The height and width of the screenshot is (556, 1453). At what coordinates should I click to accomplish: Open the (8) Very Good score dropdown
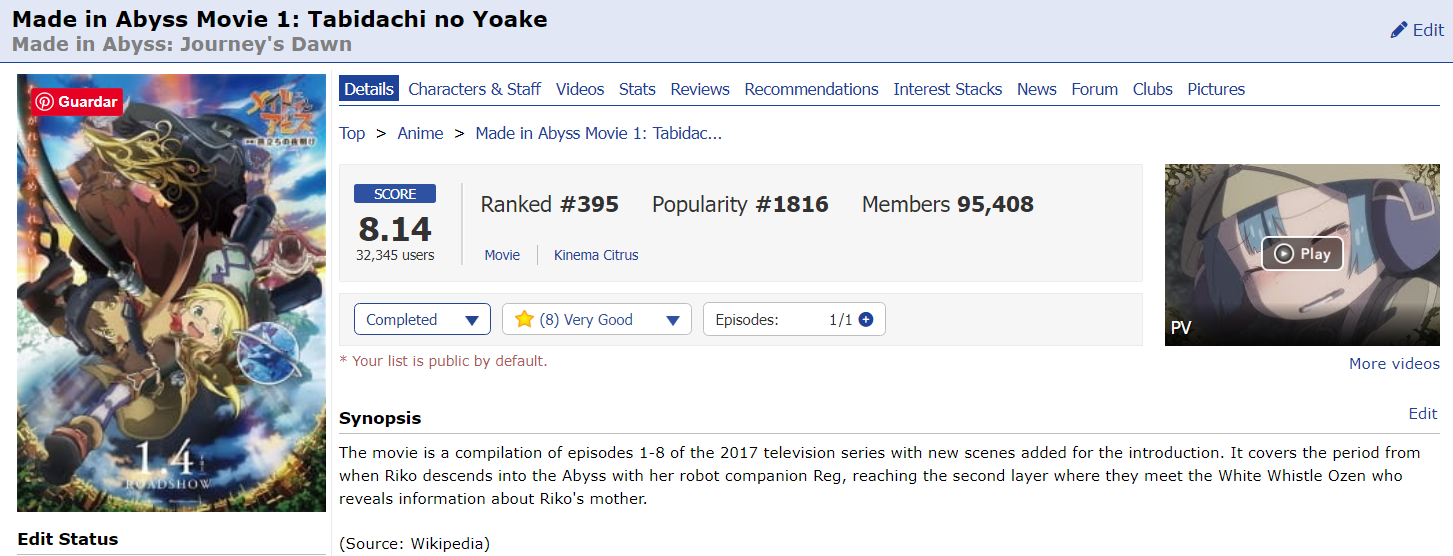coord(597,320)
